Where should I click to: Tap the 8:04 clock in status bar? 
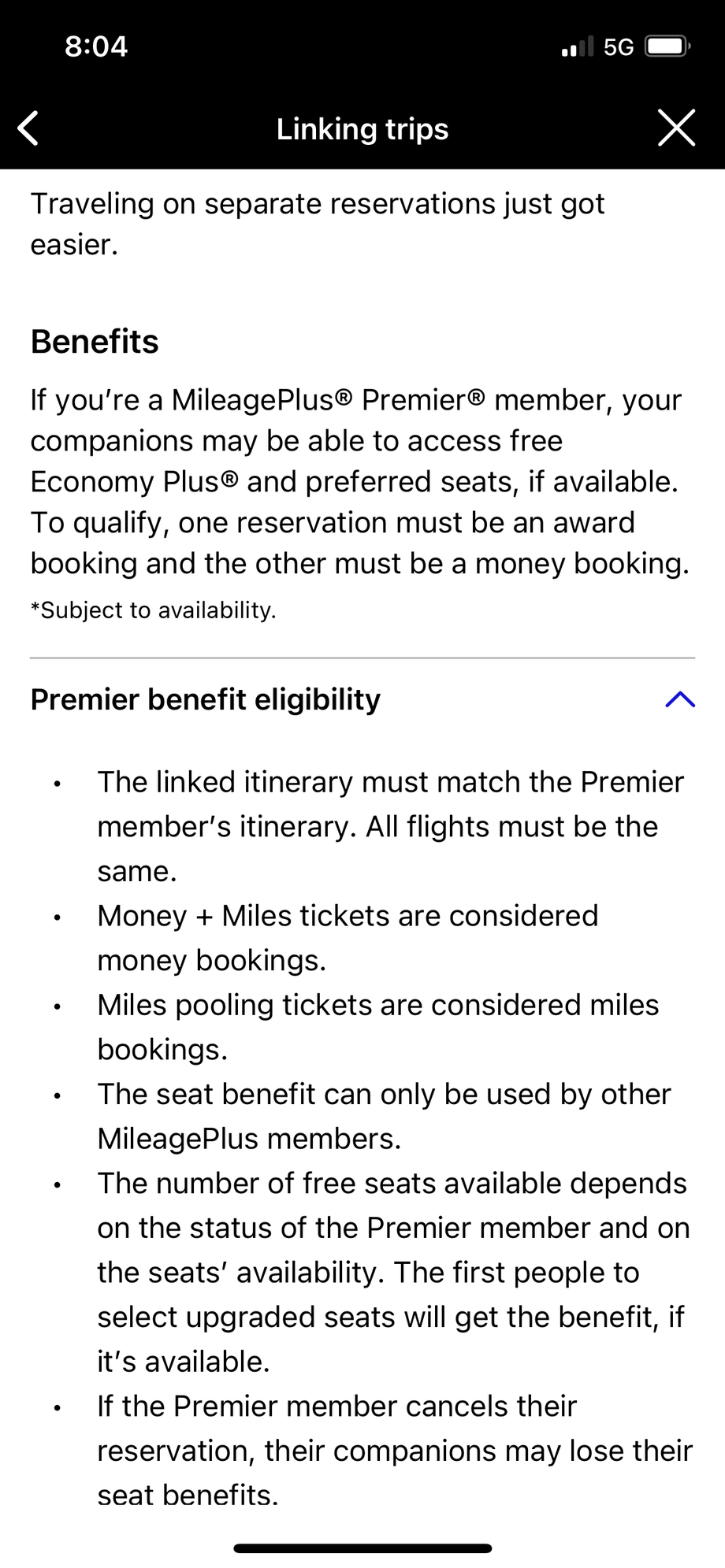point(96,46)
